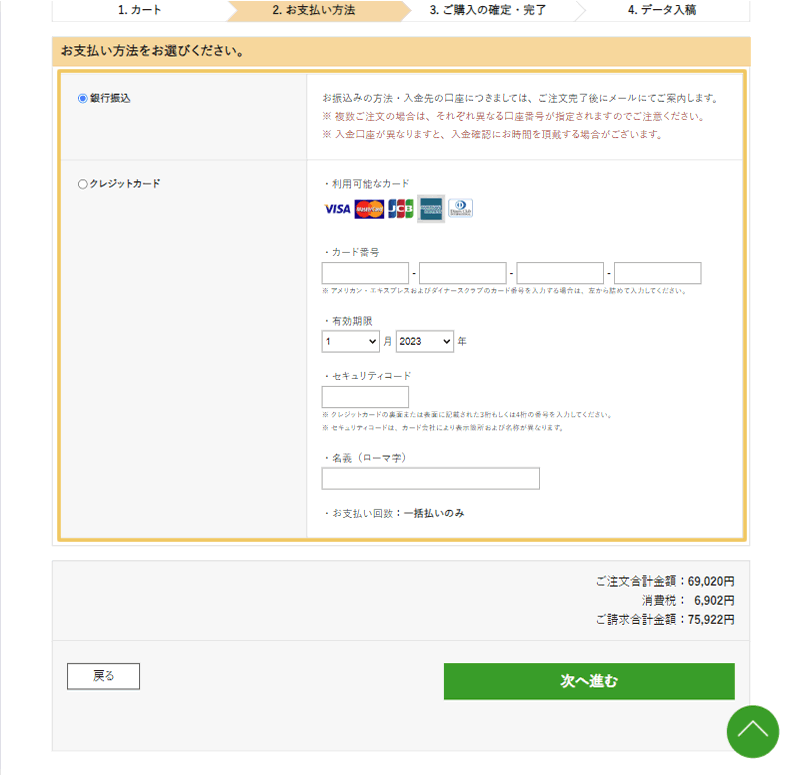
Task: Click the 4. データ入稿 step tab
Action: point(662,10)
